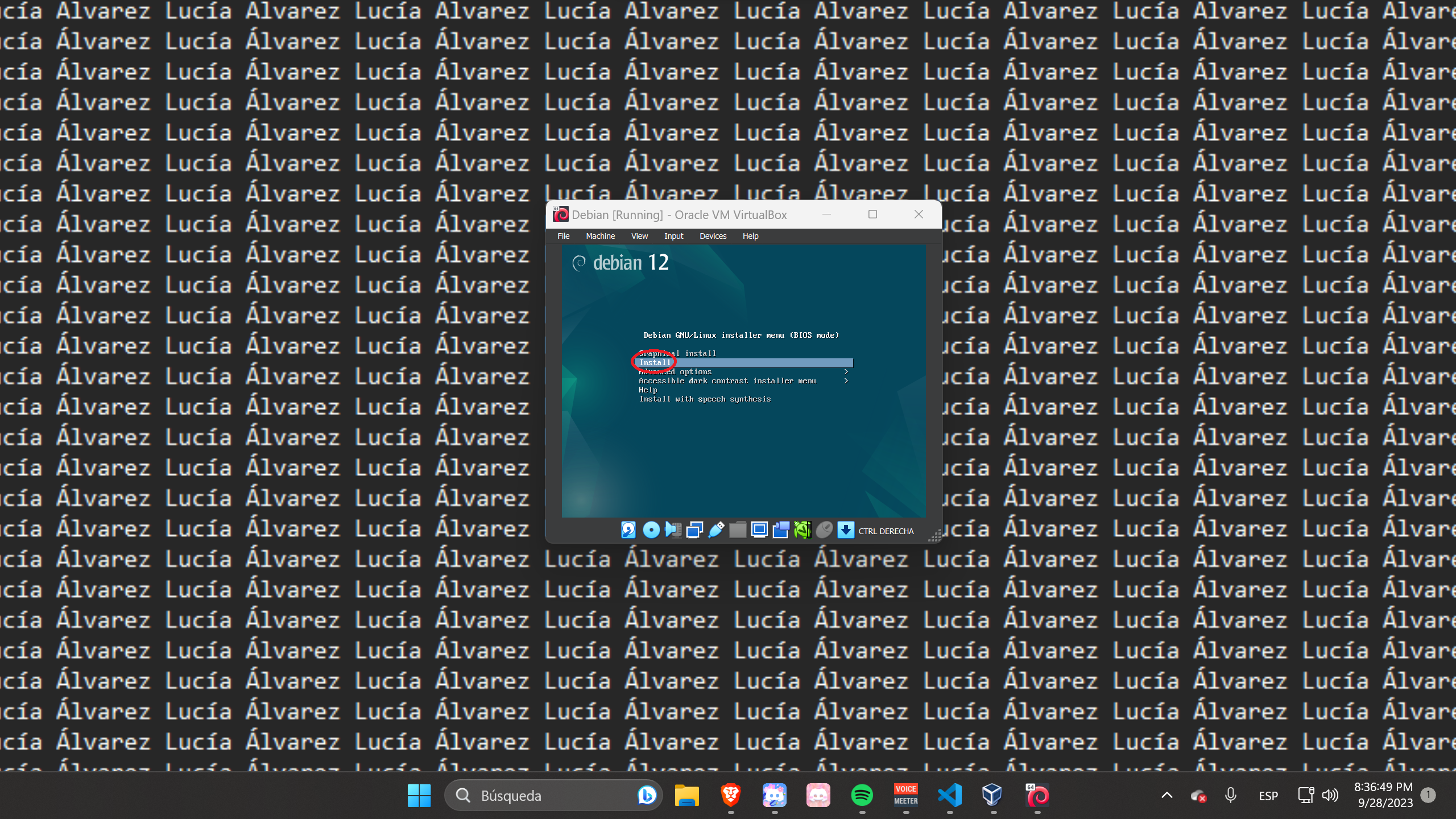This screenshot has height=819, width=1456.
Task: Toggle the audio output indicator in VM status bar
Action: [673, 531]
